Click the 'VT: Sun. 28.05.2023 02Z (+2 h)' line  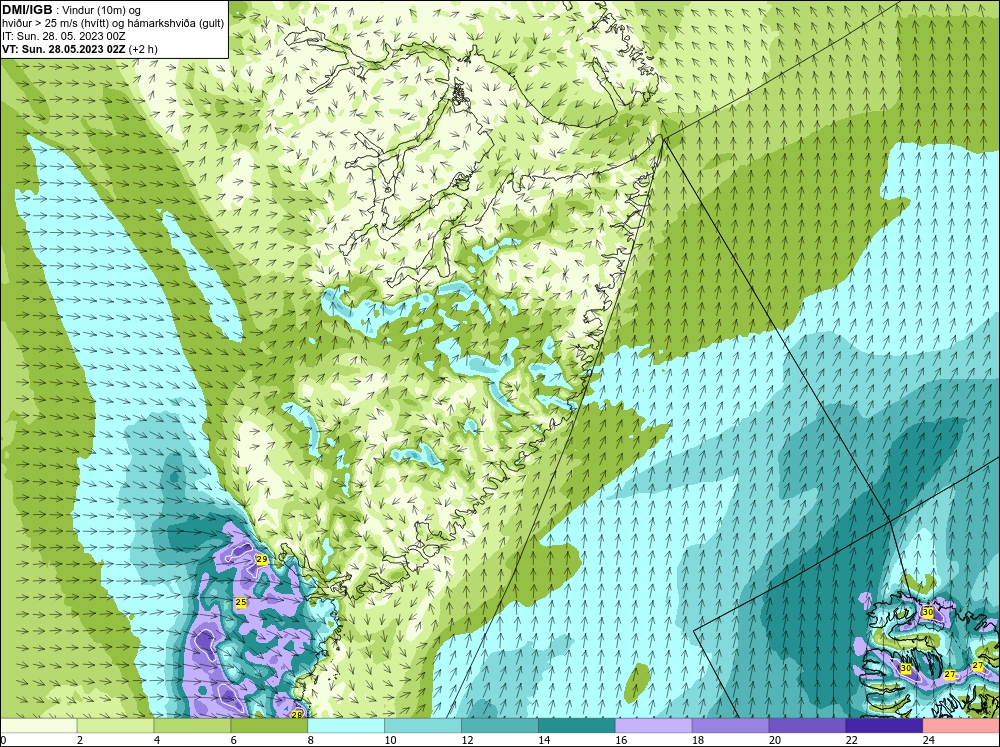point(80,48)
